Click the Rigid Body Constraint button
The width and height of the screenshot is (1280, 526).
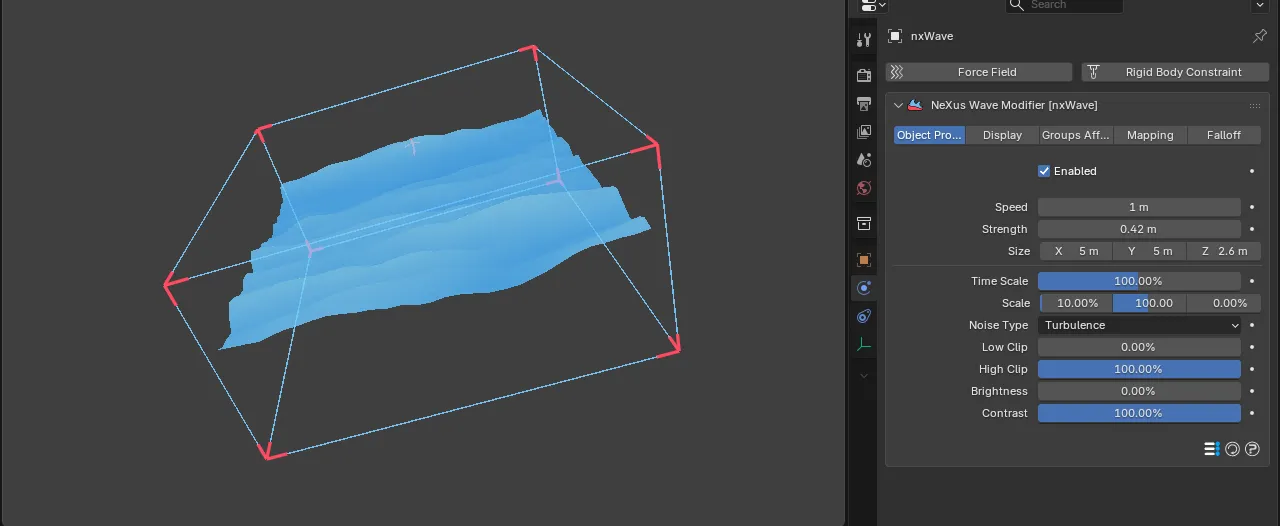click(1175, 72)
